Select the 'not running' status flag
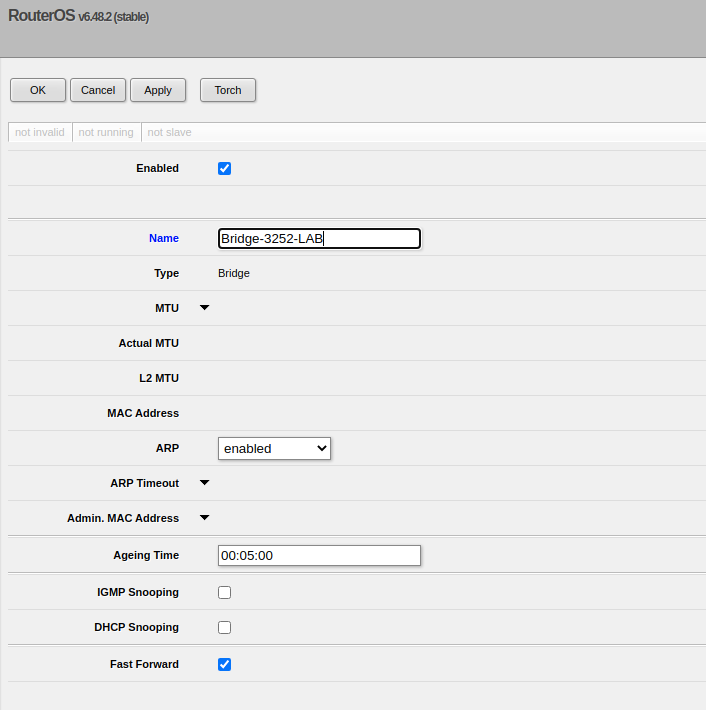The height and width of the screenshot is (710, 706). click(x=106, y=132)
